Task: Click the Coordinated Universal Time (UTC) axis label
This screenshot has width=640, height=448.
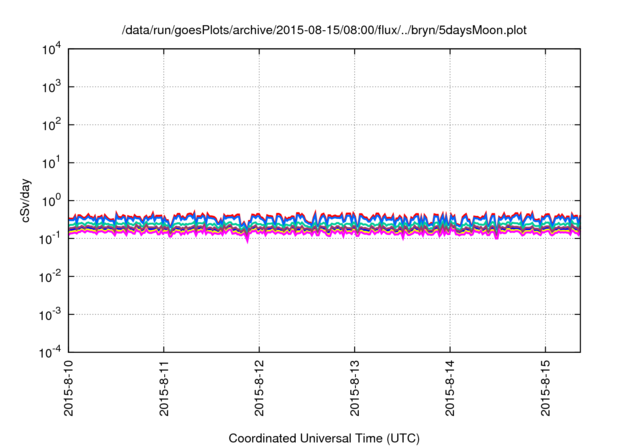Action: [324, 439]
